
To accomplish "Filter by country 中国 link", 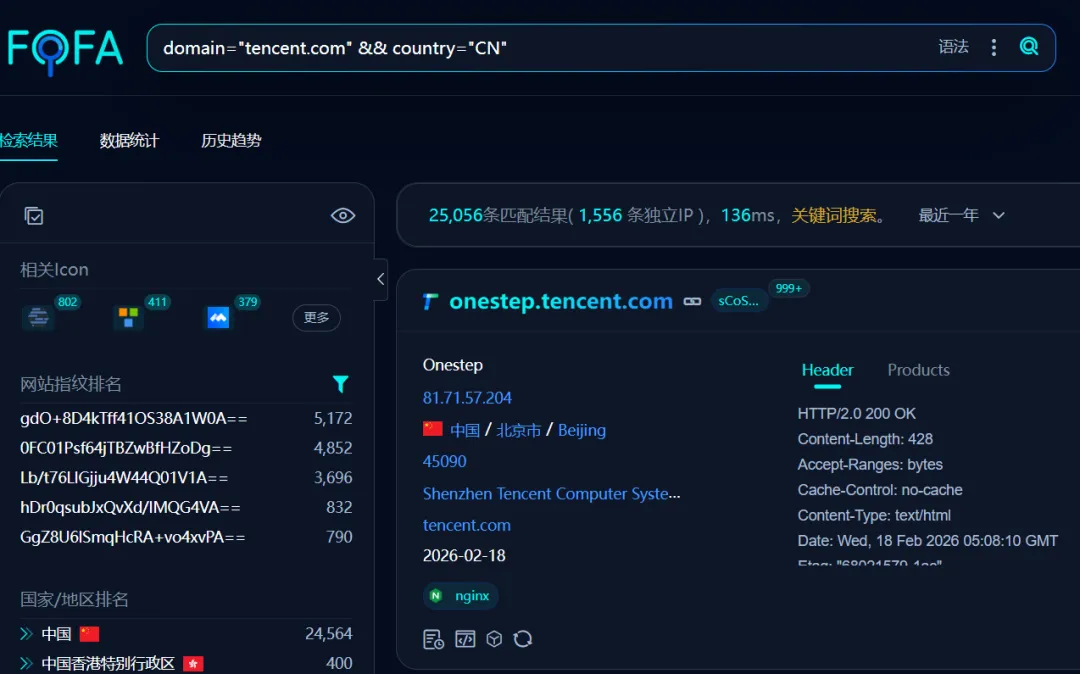I will (465, 430).
